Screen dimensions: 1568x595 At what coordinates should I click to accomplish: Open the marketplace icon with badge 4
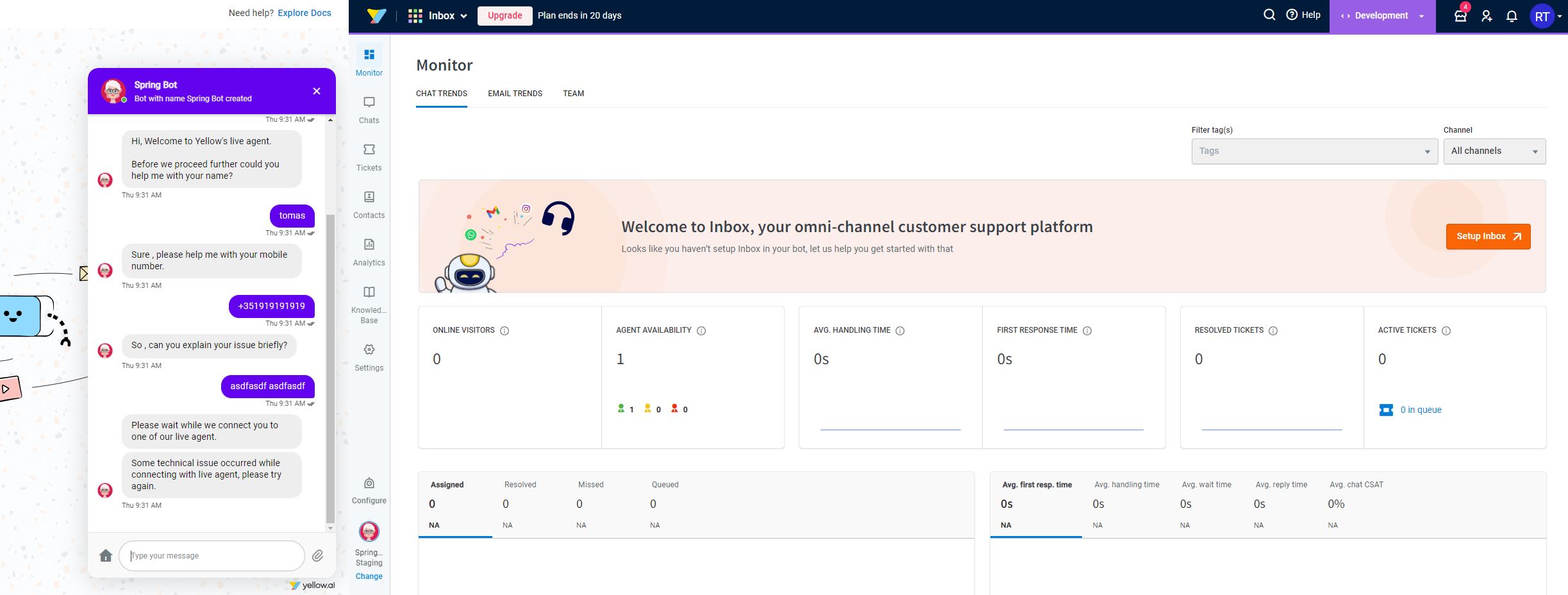pos(1460,15)
